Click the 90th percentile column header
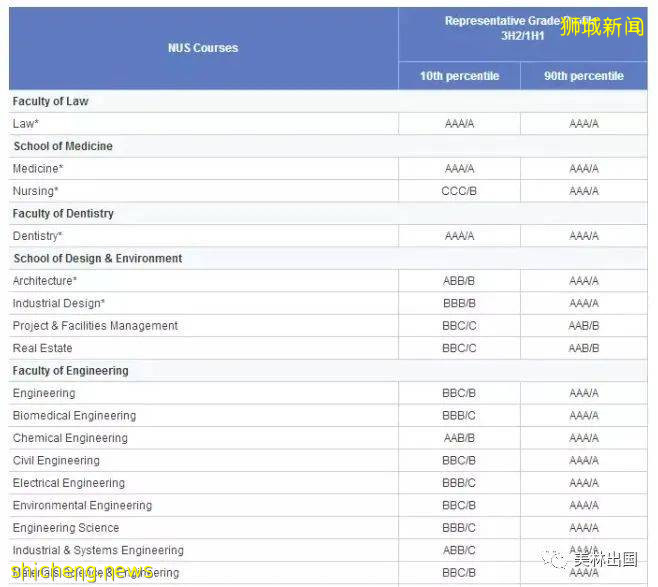Viewport: 658px width, 587px height. coord(583,76)
